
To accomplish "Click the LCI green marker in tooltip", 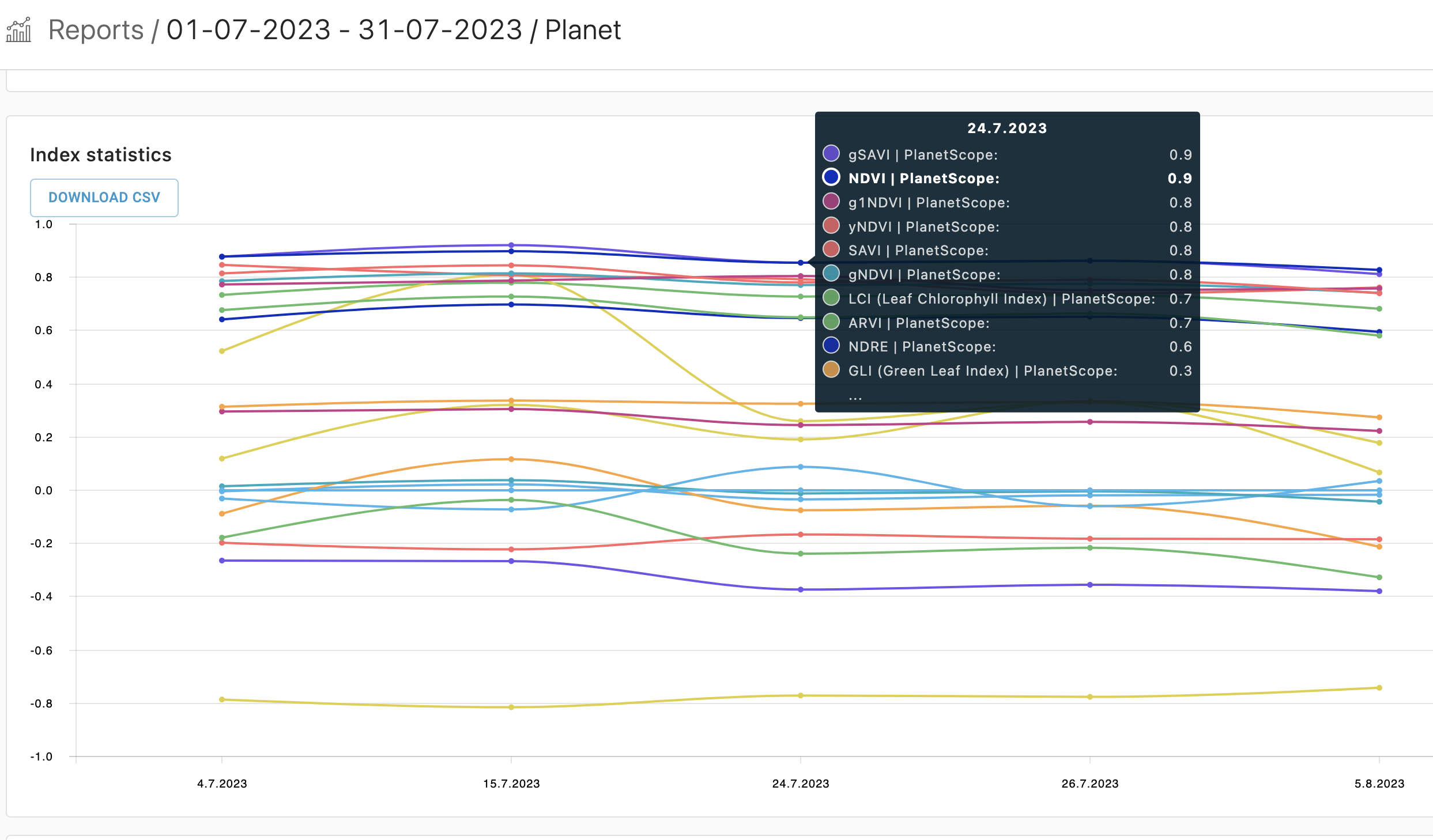I will click(x=831, y=298).
